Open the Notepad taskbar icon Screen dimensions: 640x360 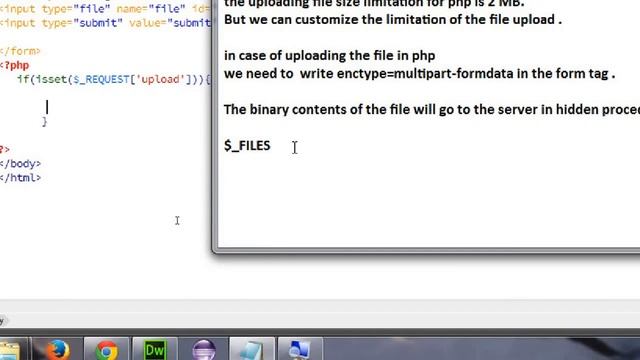pos(252,350)
